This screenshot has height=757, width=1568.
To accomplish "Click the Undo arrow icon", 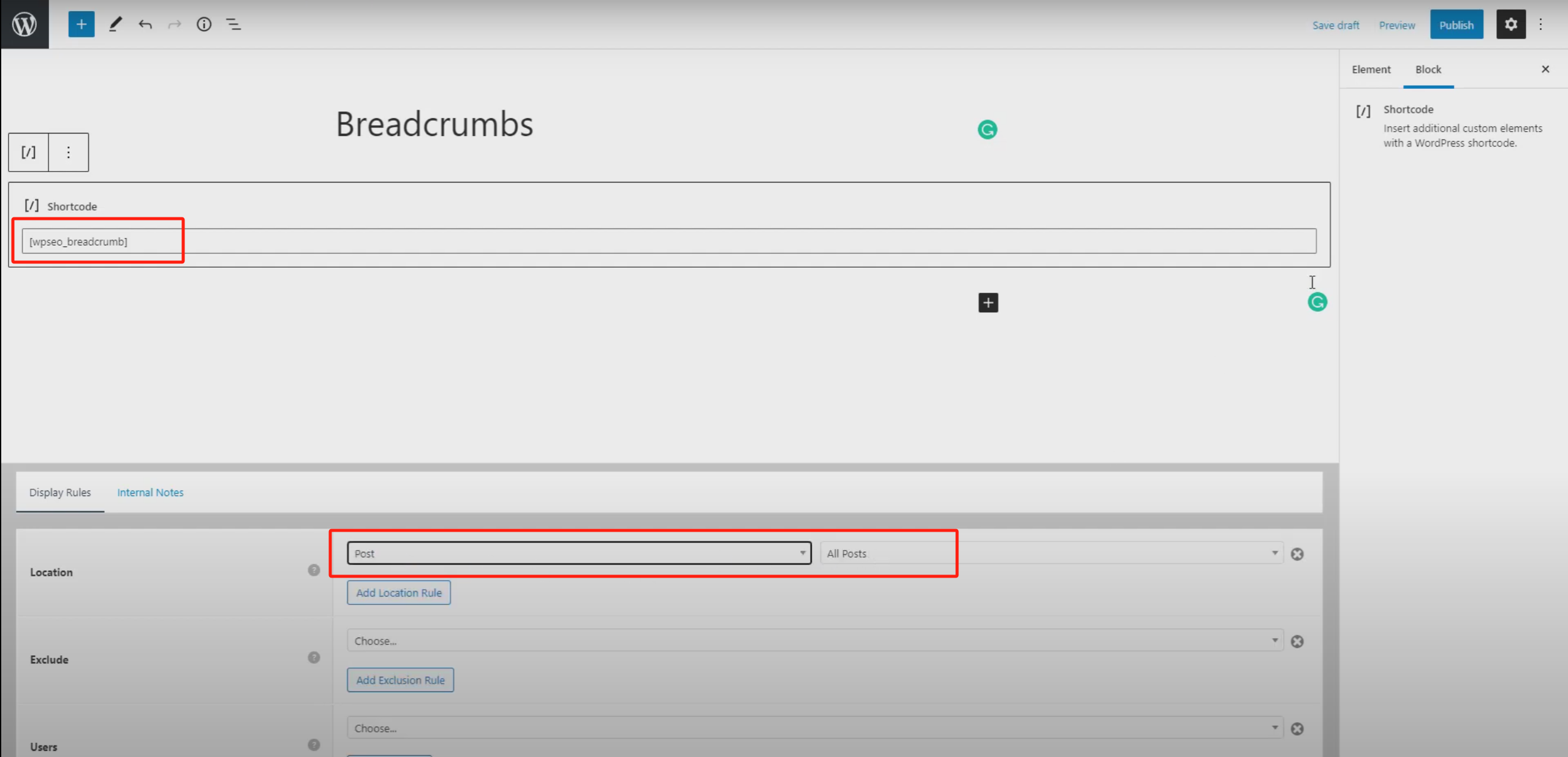I will [x=145, y=24].
